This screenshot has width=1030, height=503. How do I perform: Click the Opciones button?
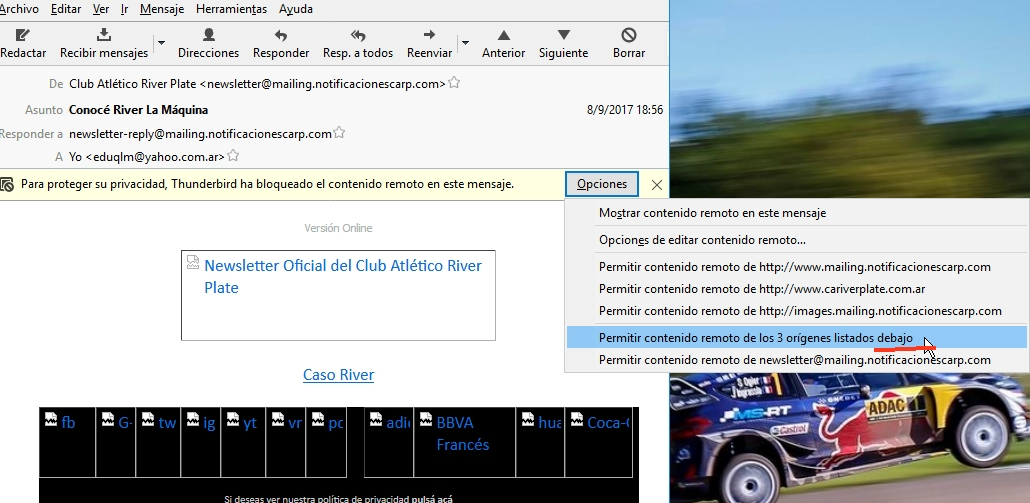click(602, 185)
